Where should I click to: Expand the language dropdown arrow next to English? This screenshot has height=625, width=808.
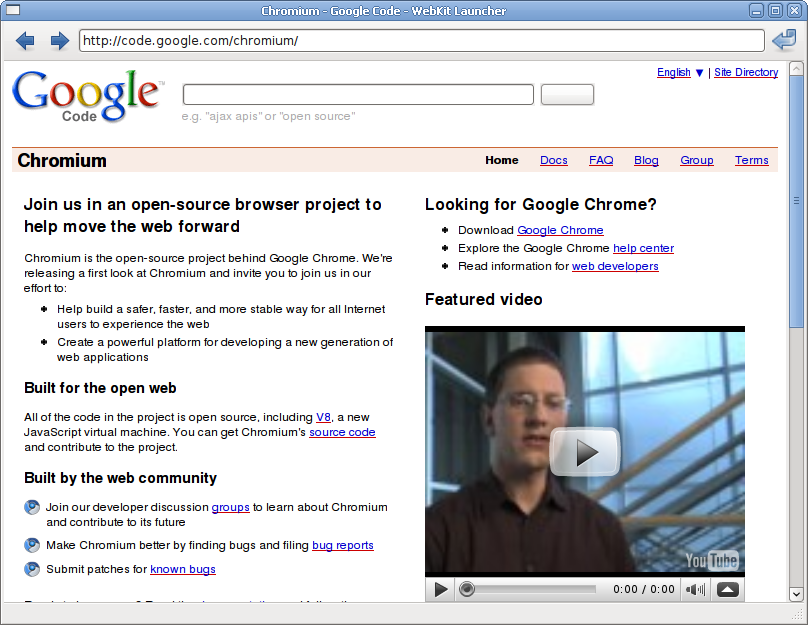[699, 73]
